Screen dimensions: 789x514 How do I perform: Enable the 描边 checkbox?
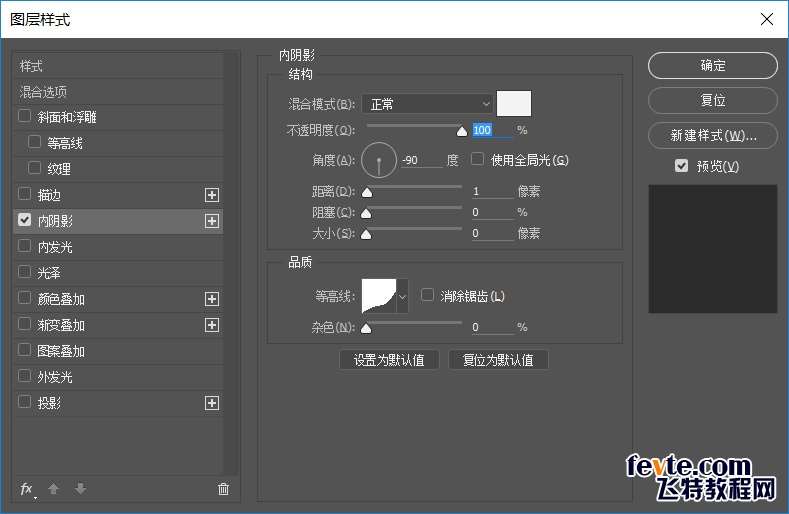24,194
